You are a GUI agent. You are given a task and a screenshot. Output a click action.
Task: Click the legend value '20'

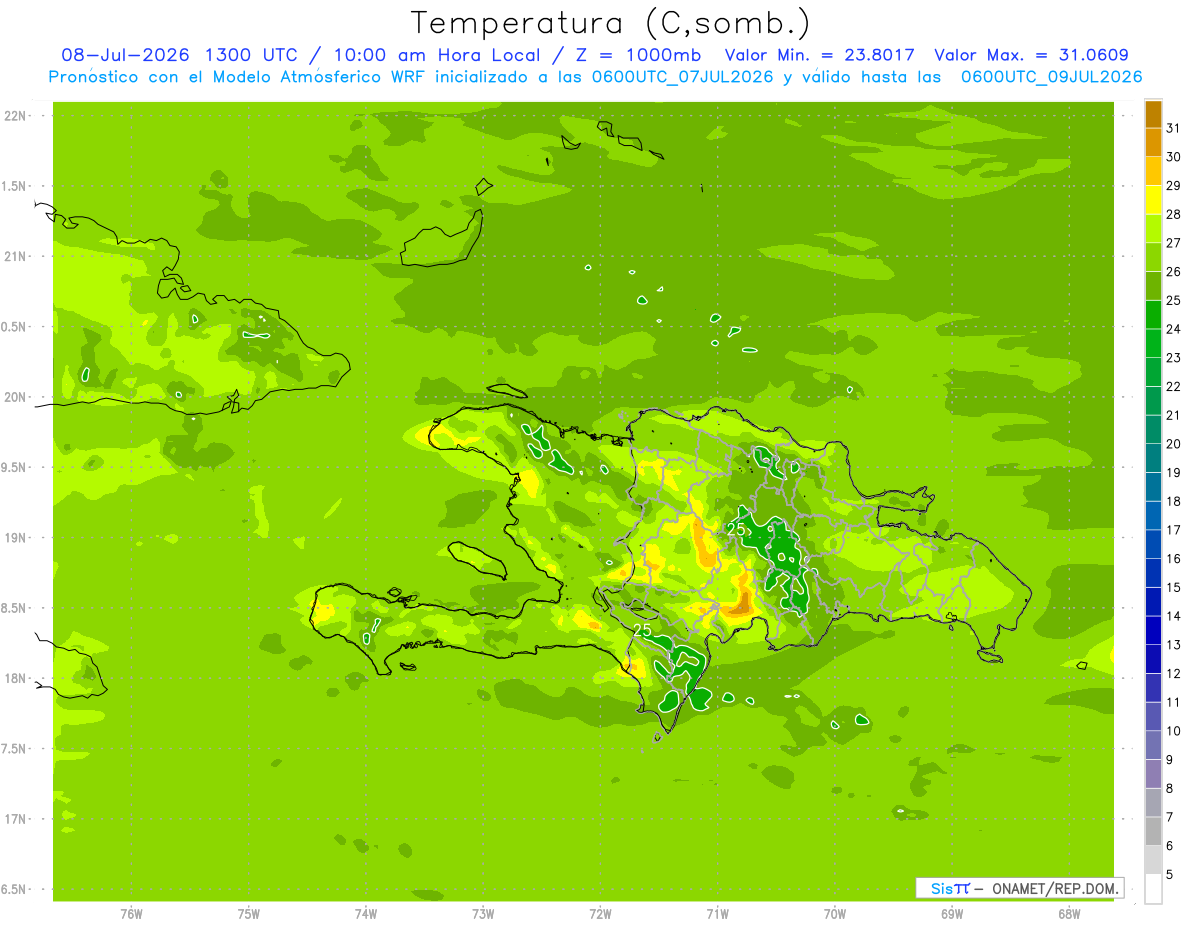1174,444
